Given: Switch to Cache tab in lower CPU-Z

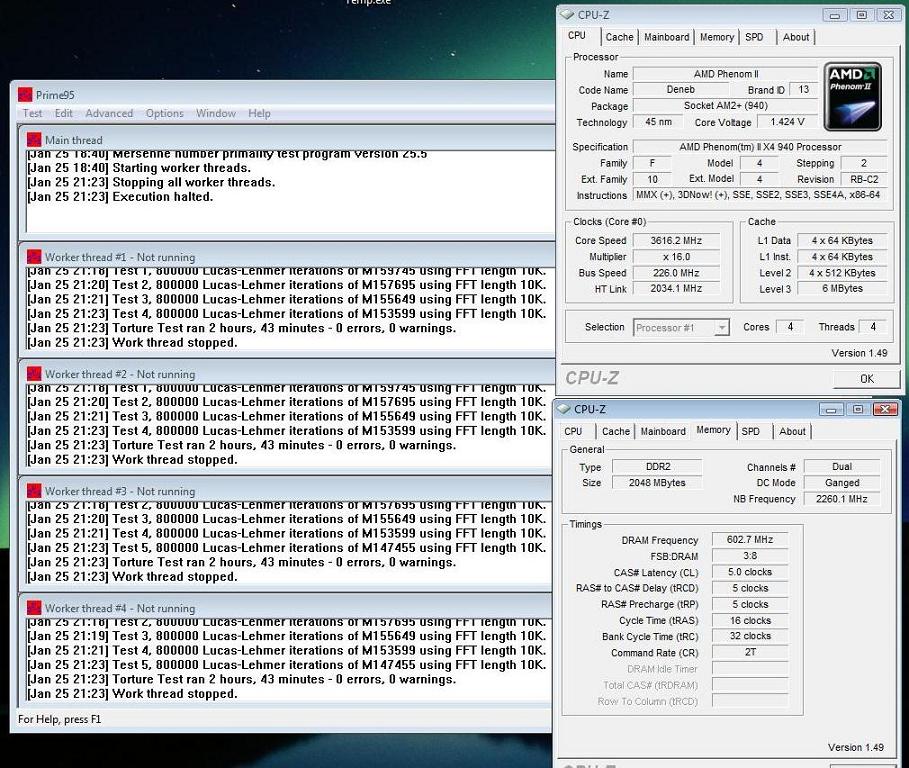Looking at the screenshot, I should [616, 431].
